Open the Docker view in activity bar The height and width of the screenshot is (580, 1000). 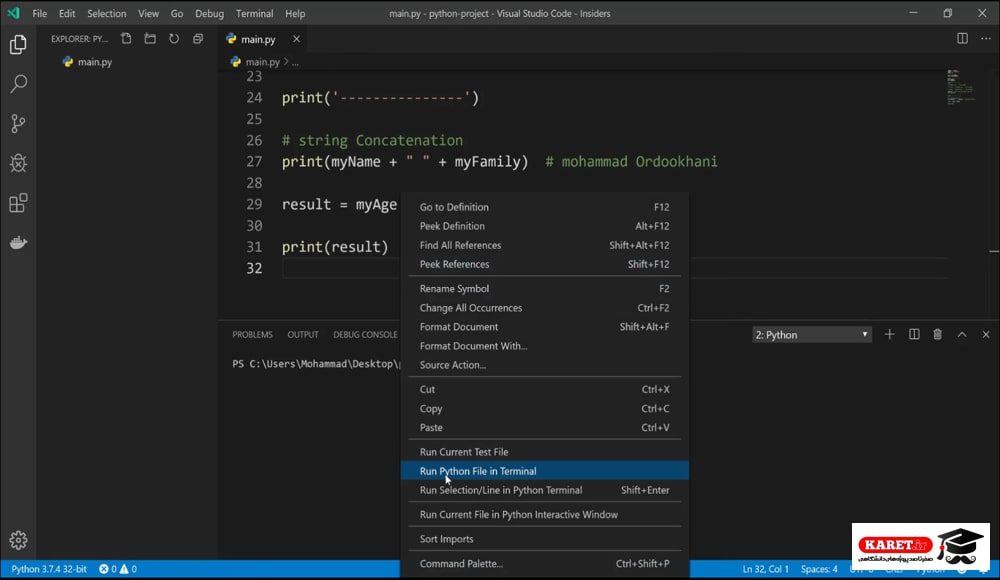click(x=18, y=242)
